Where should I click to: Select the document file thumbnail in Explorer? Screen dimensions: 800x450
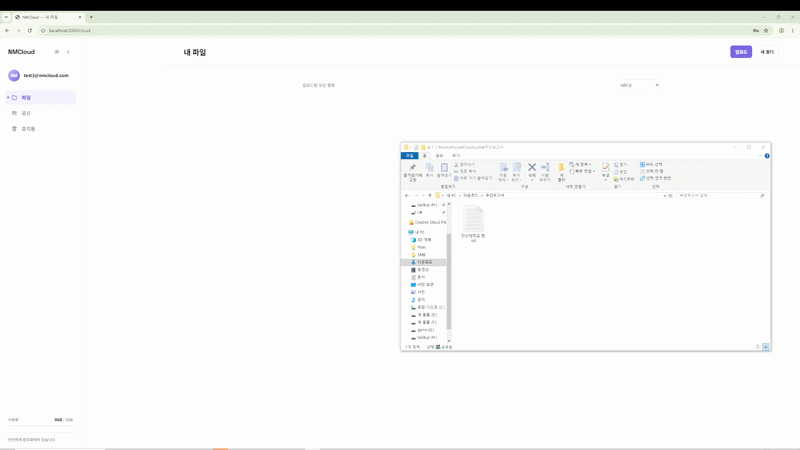point(473,223)
